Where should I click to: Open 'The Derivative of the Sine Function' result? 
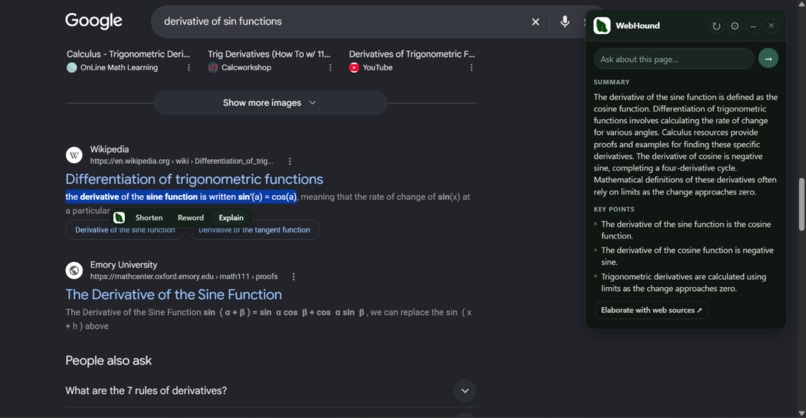point(174,295)
